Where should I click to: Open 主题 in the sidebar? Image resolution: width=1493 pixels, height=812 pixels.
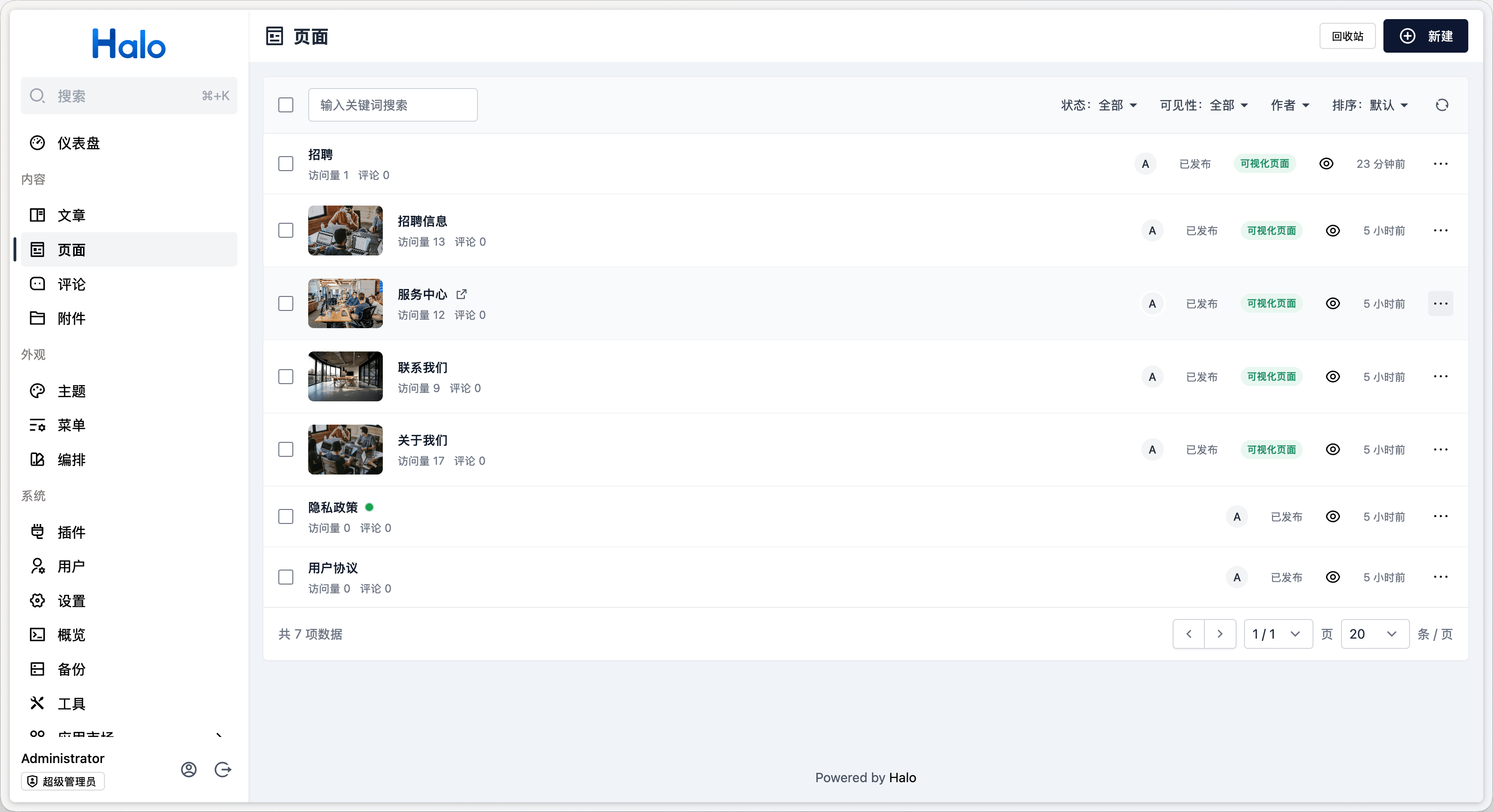[129, 391]
